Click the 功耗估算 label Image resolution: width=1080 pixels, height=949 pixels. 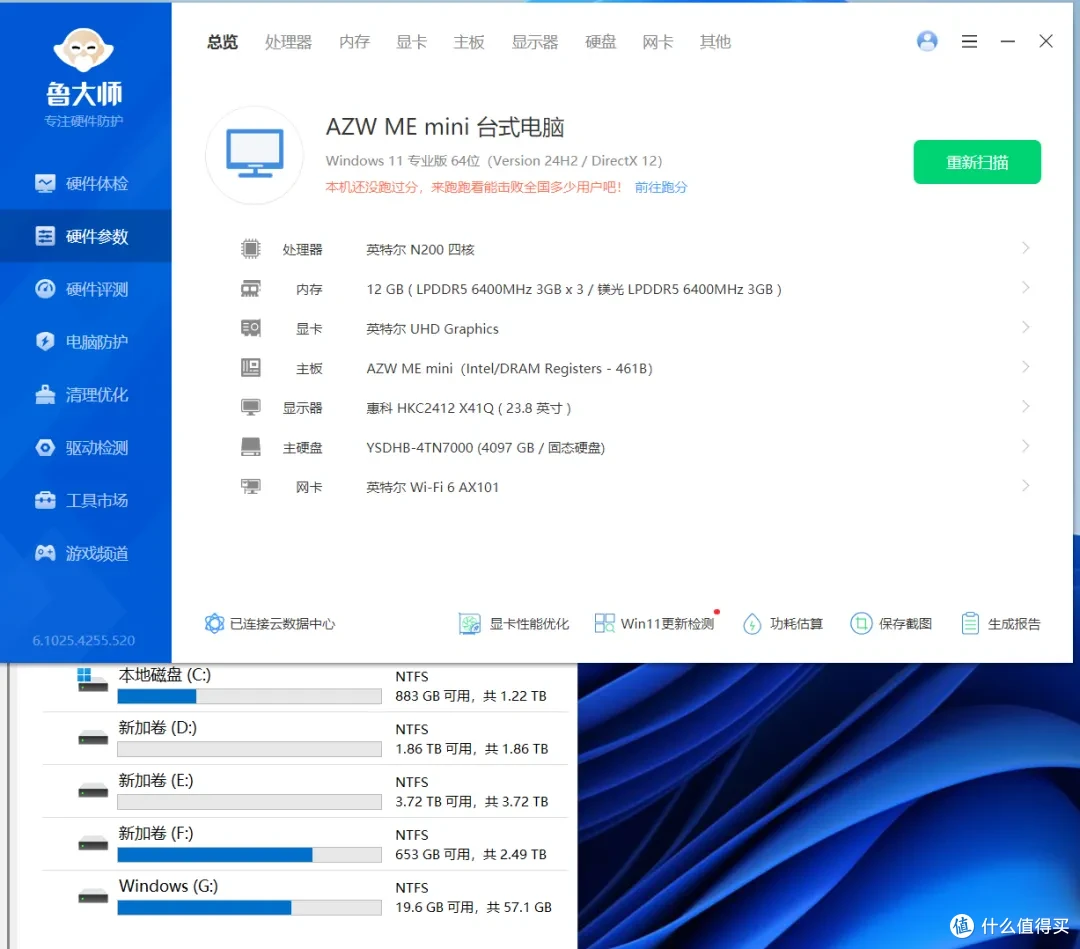click(796, 624)
